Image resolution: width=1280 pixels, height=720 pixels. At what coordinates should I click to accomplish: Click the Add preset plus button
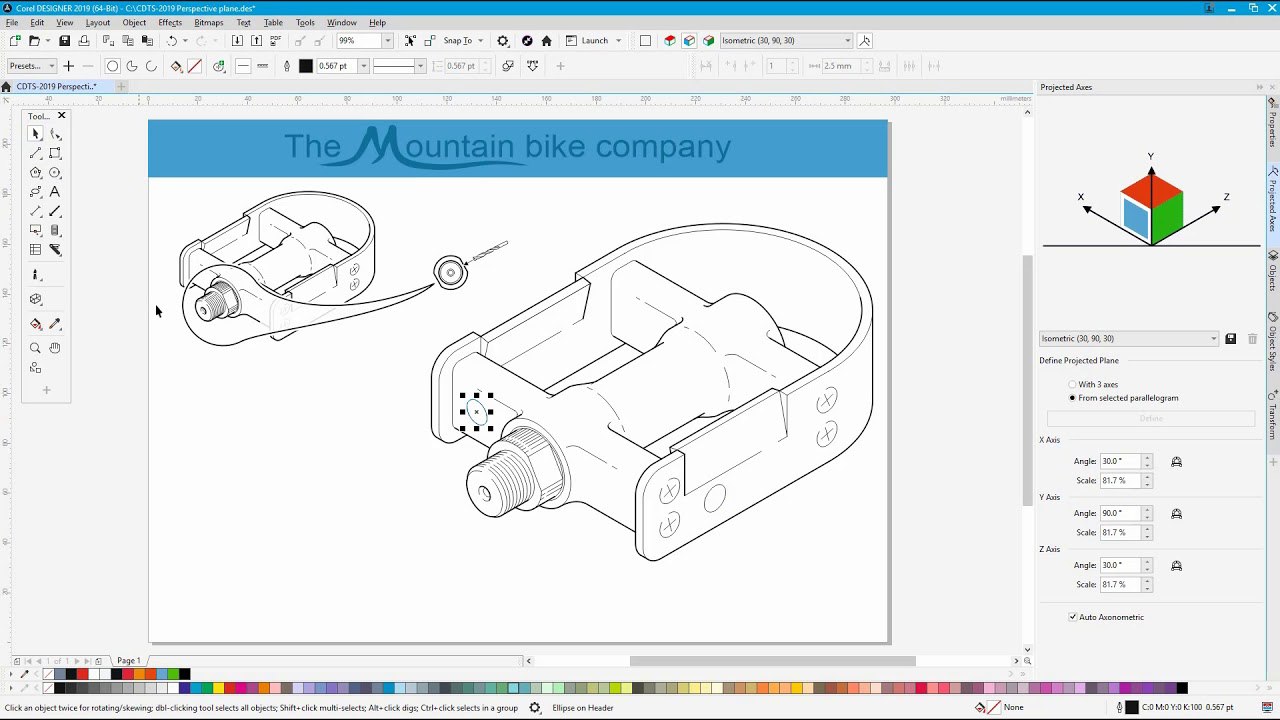coord(68,66)
